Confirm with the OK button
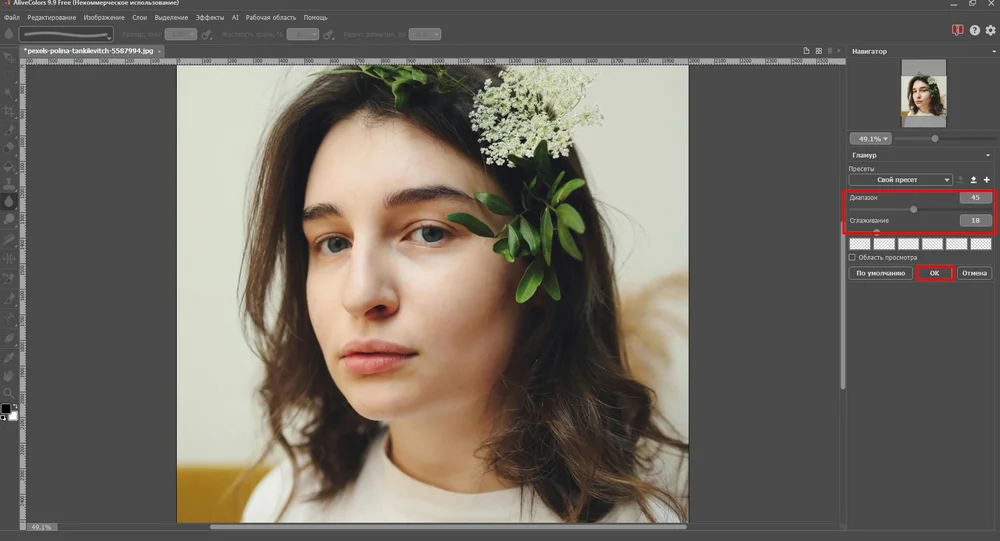This screenshot has height=541, width=1000. click(934, 273)
